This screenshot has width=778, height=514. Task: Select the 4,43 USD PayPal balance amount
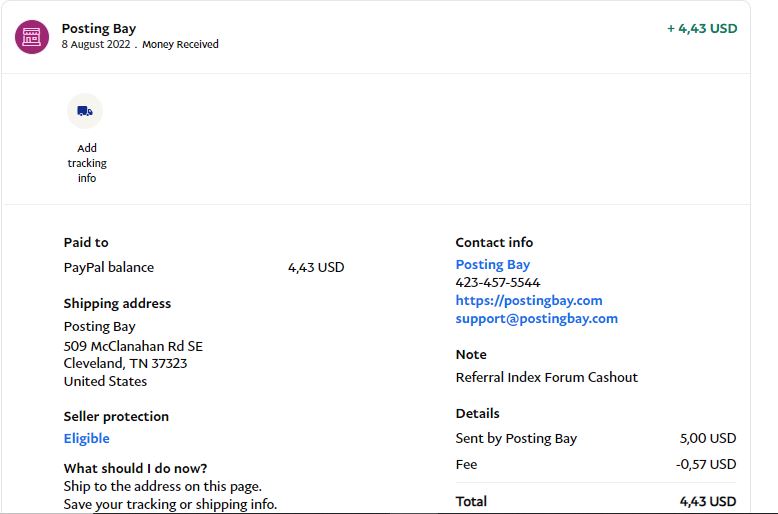coord(316,267)
